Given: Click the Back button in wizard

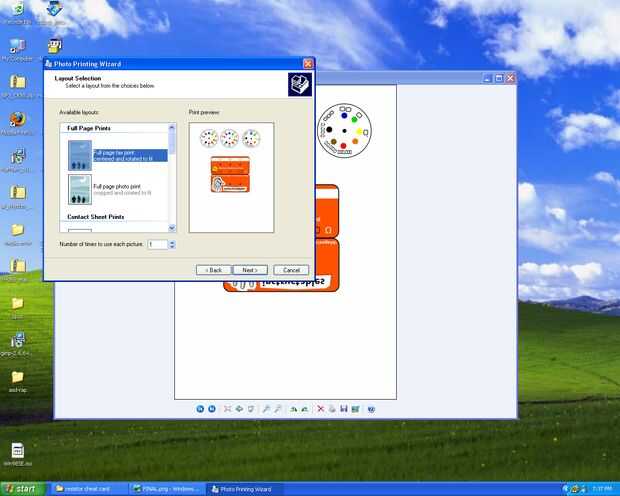Looking at the screenshot, I should 214,270.
